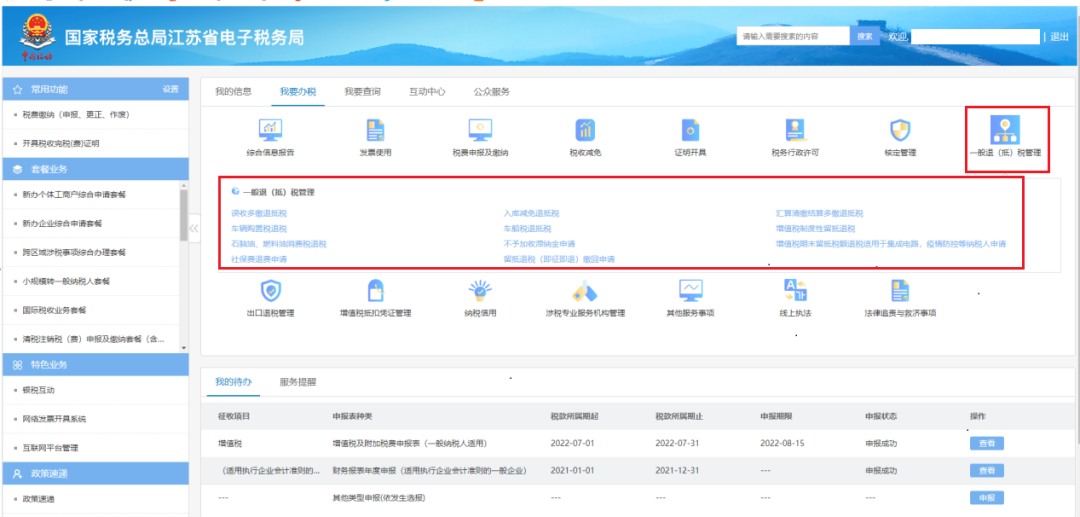
Task: Open 车辆购置税退税 link
Action: click(x=259, y=229)
